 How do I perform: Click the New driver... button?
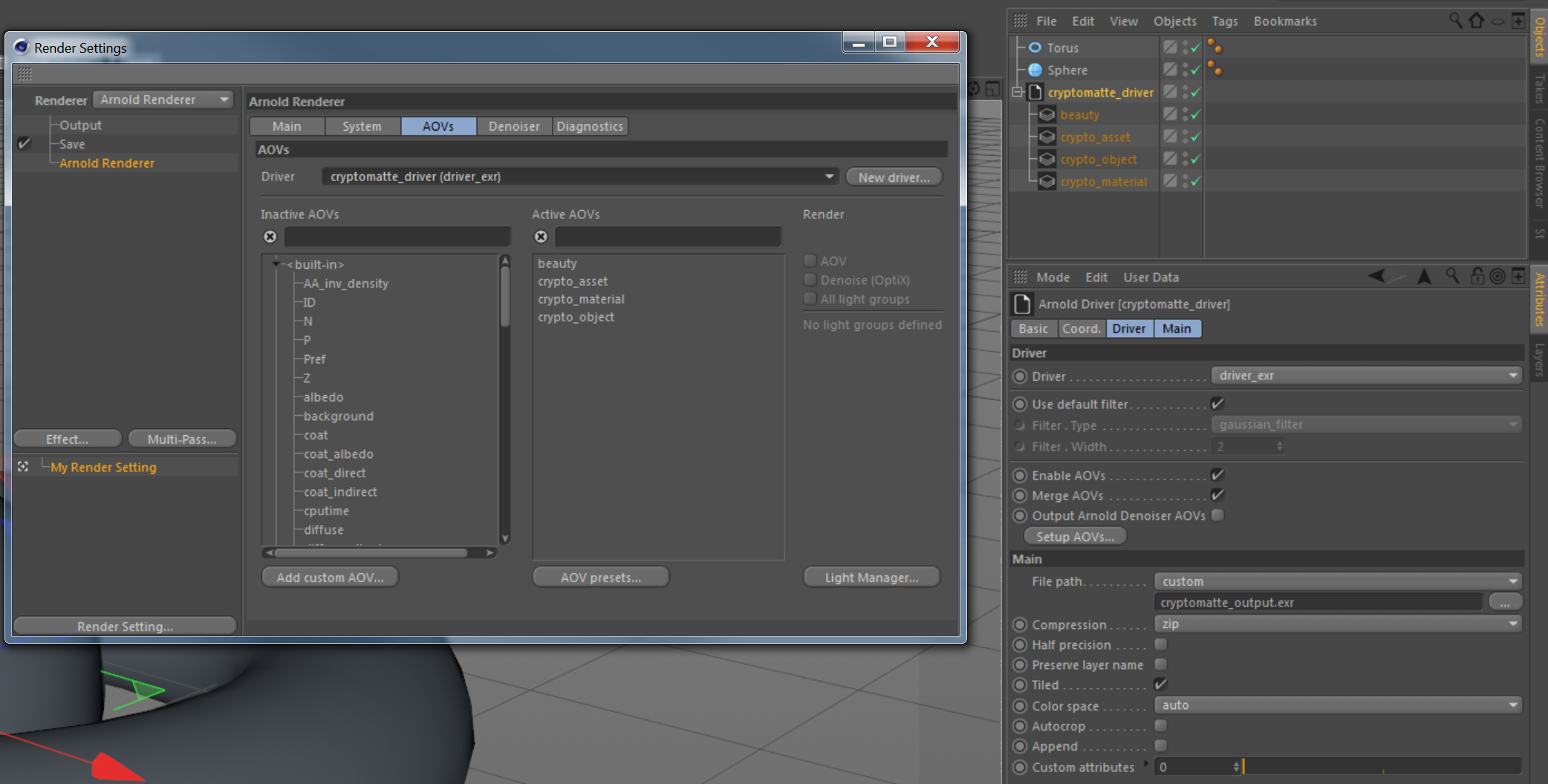pyautogui.click(x=894, y=177)
